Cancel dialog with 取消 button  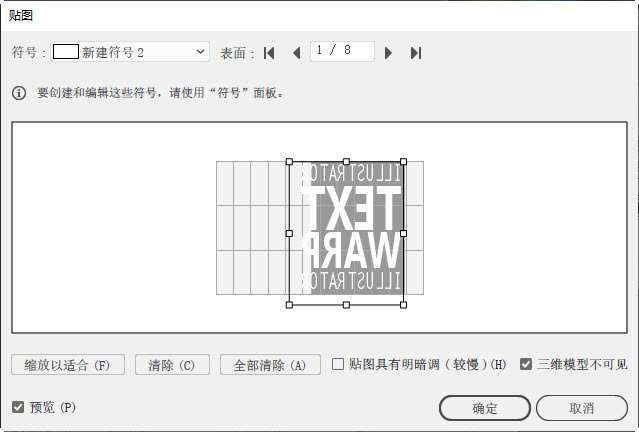pos(582,408)
